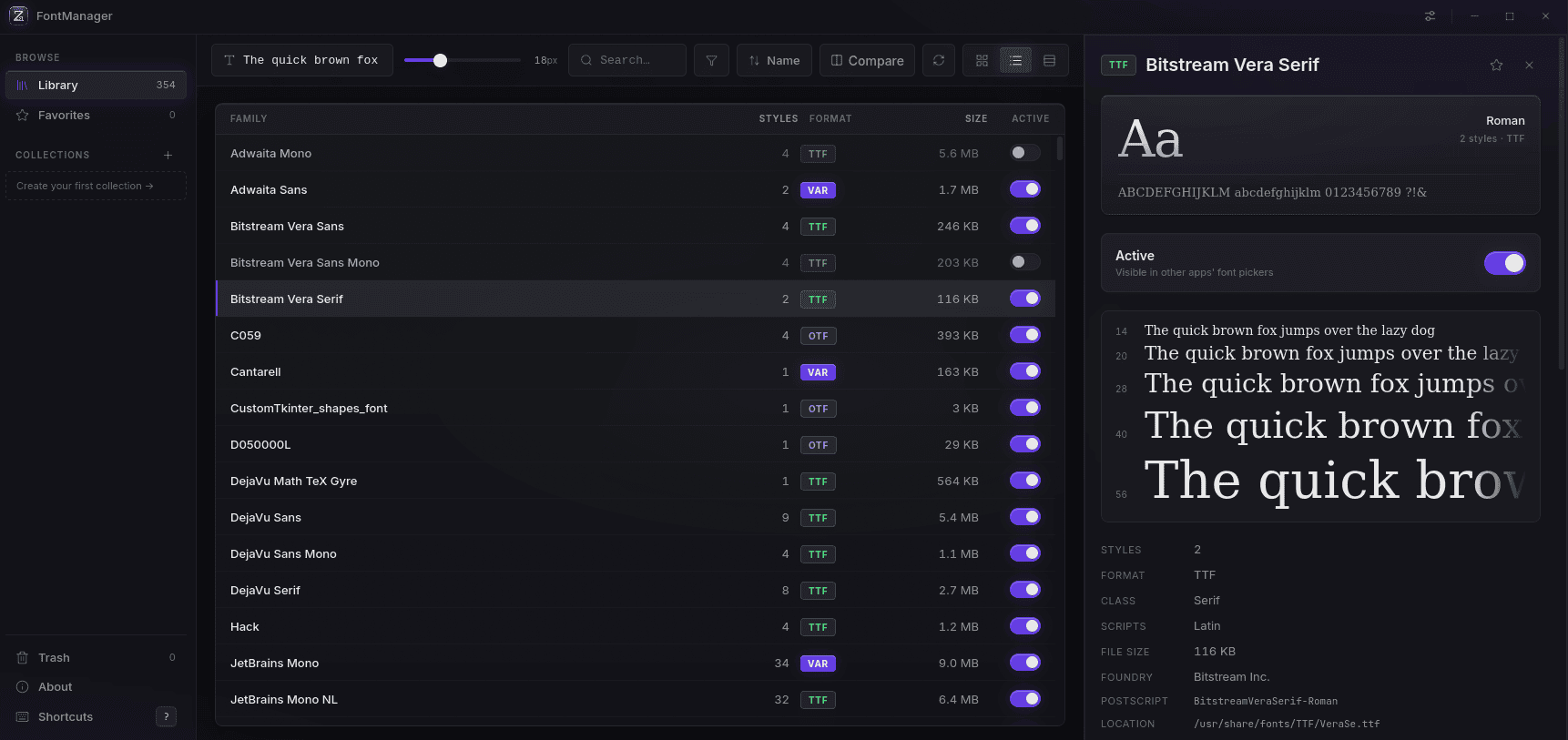
Task: Click the preview text input field
Action: [302, 60]
